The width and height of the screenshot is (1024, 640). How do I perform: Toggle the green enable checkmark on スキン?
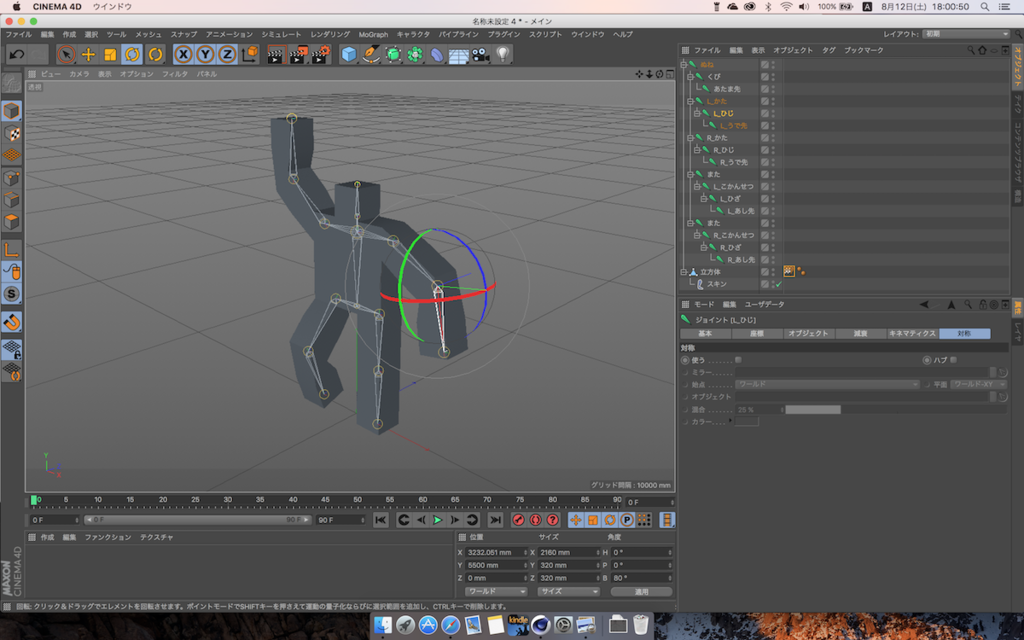[x=779, y=284]
